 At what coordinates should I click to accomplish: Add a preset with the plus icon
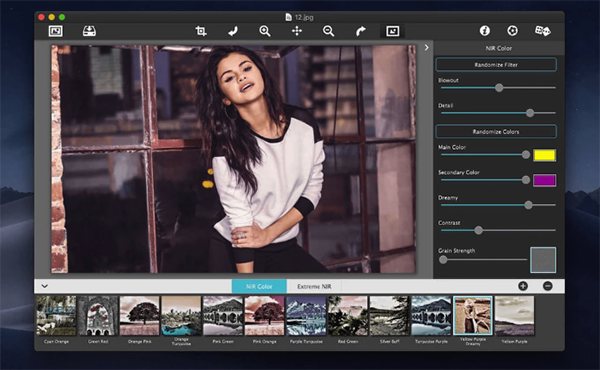523,286
